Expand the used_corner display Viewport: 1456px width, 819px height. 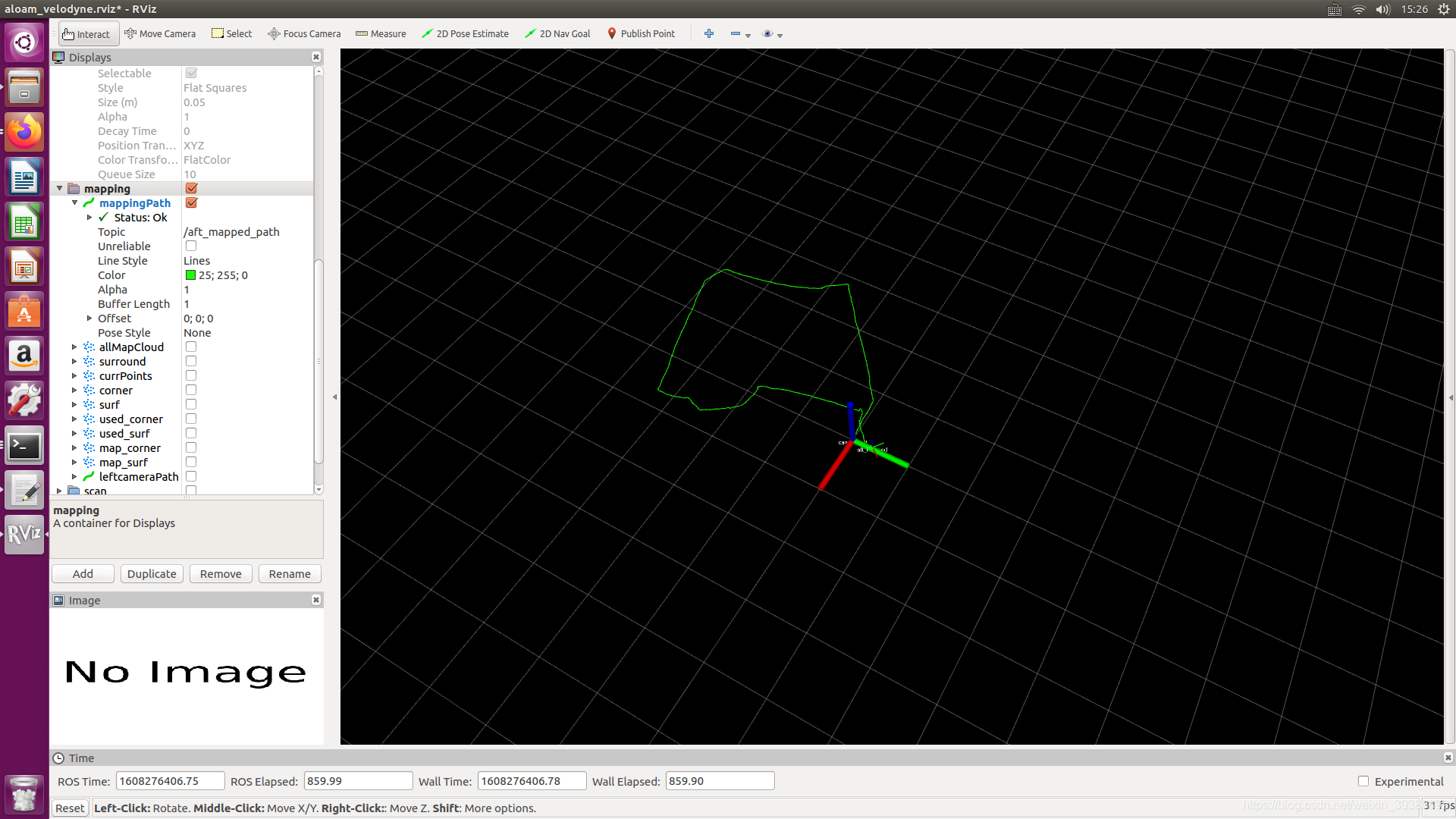74,419
